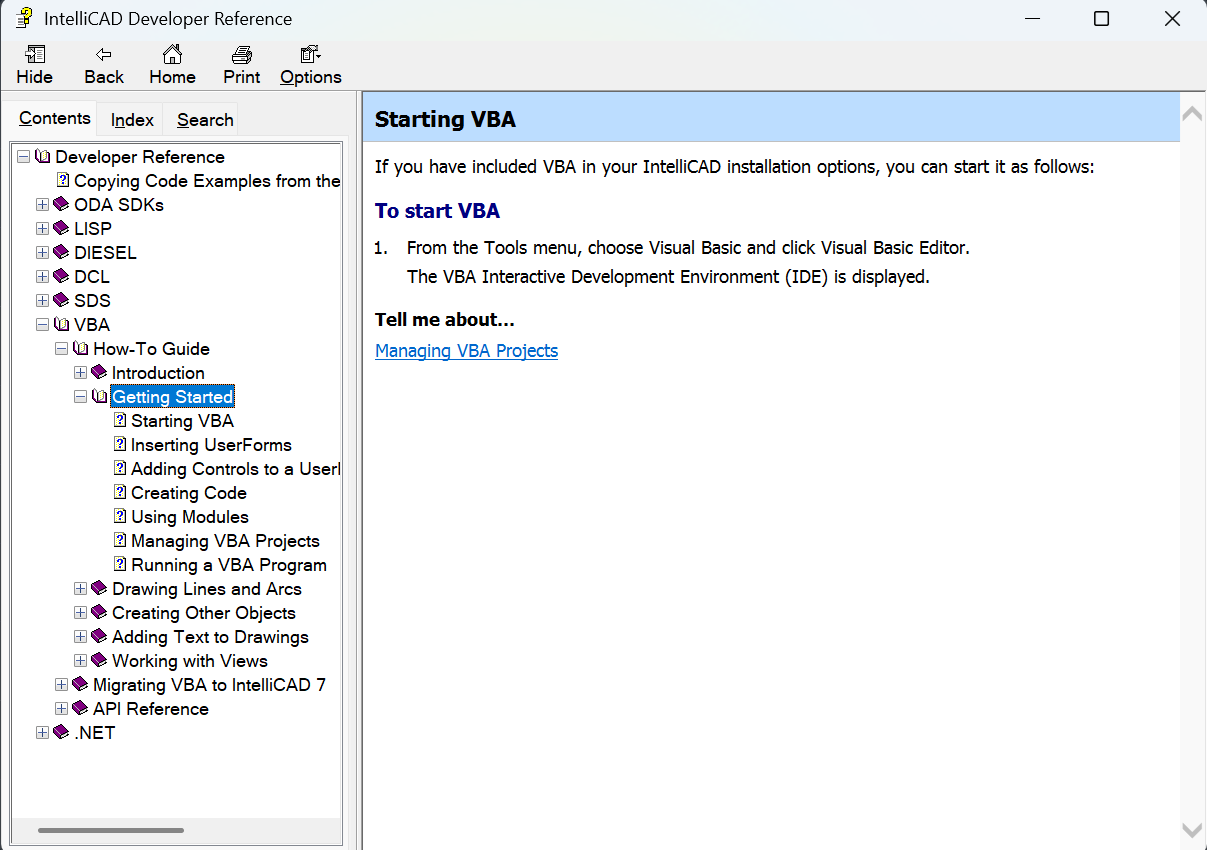Click the API Reference book icon
Viewport: 1207px width, 850px height.
tap(80, 708)
